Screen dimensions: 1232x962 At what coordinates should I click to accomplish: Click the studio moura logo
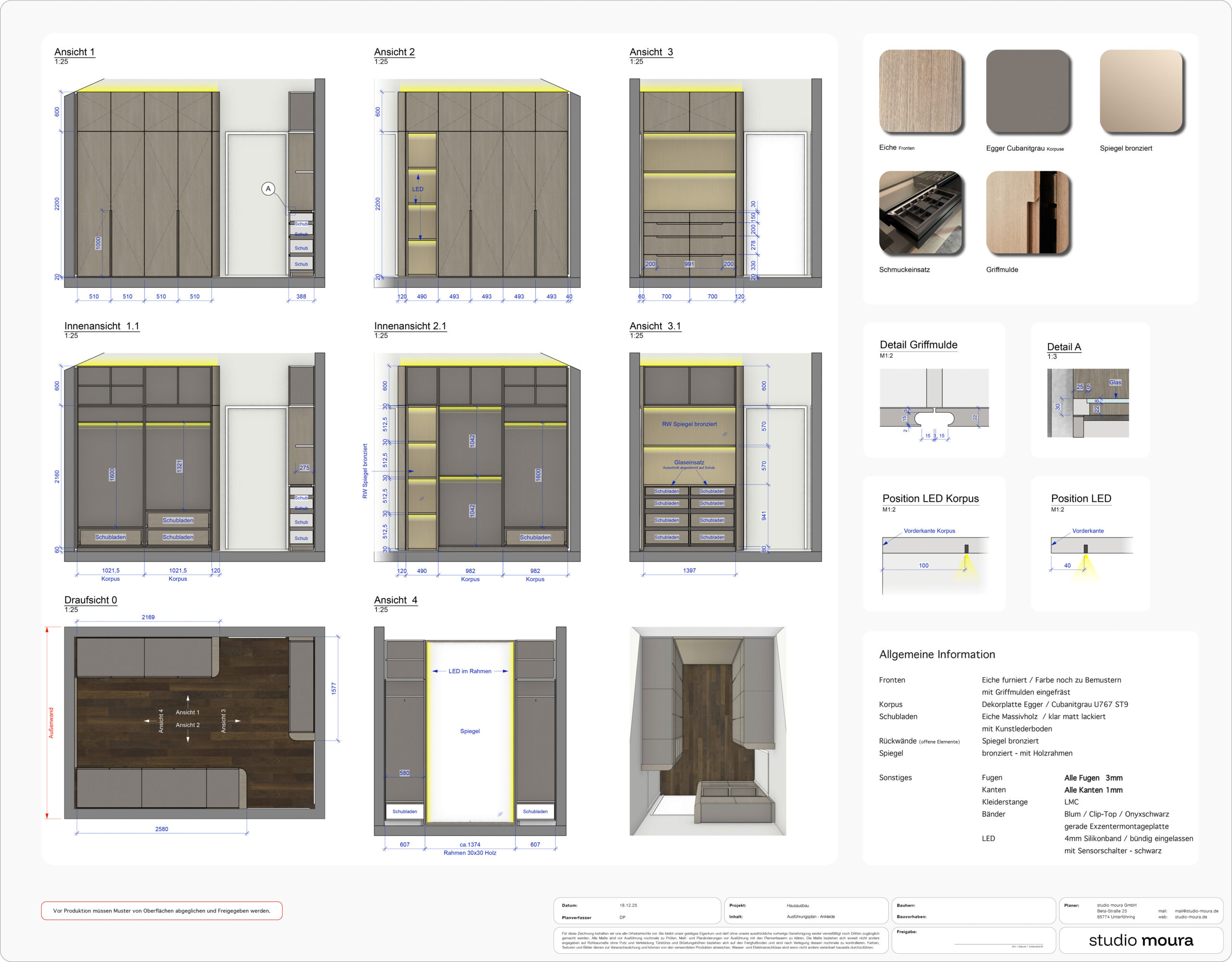coord(1141,940)
